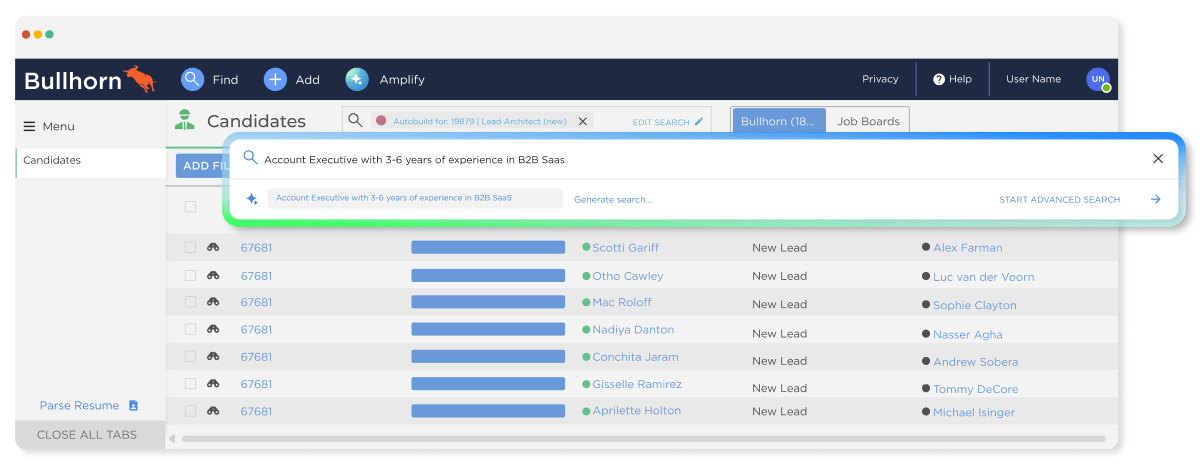Open owner Tommy DeCore

(975, 390)
